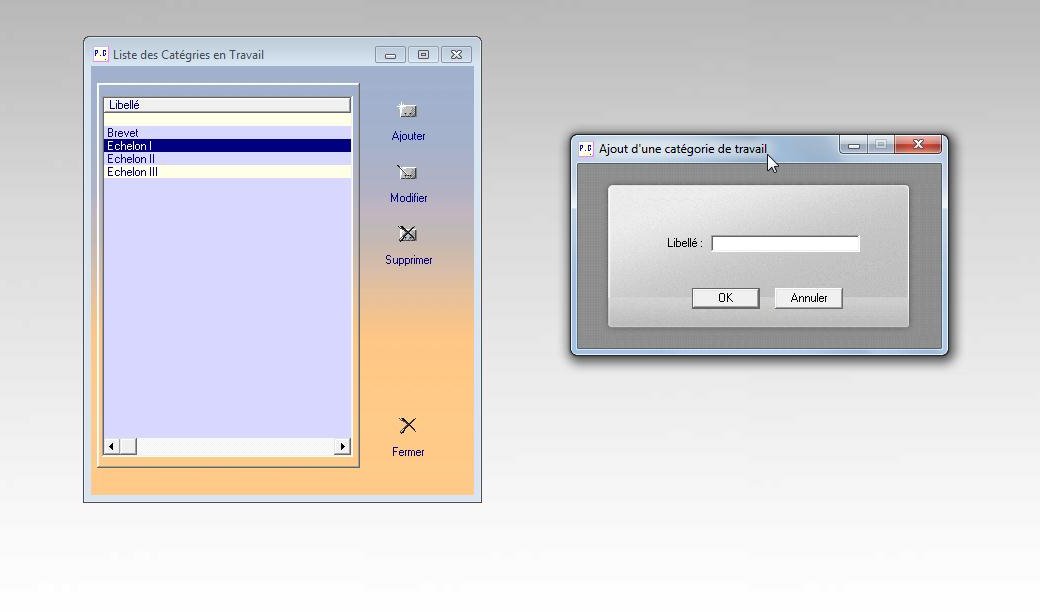The image size is (1040, 612).
Task: Close the Liste des Catégries en Travail window
Action: (x=456, y=55)
